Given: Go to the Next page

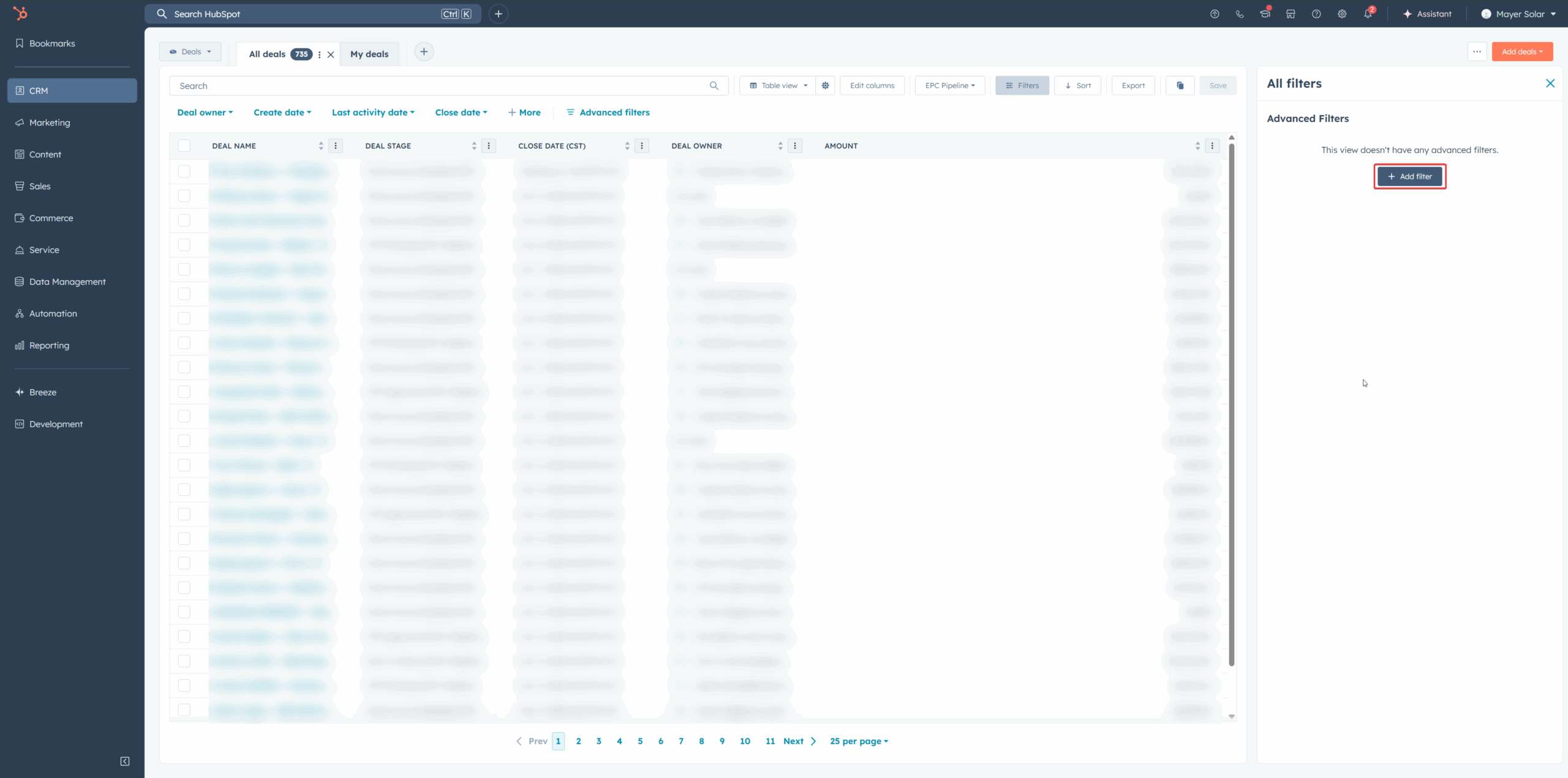Looking at the screenshot, I should pyautogui.click(x=799, y=741).
